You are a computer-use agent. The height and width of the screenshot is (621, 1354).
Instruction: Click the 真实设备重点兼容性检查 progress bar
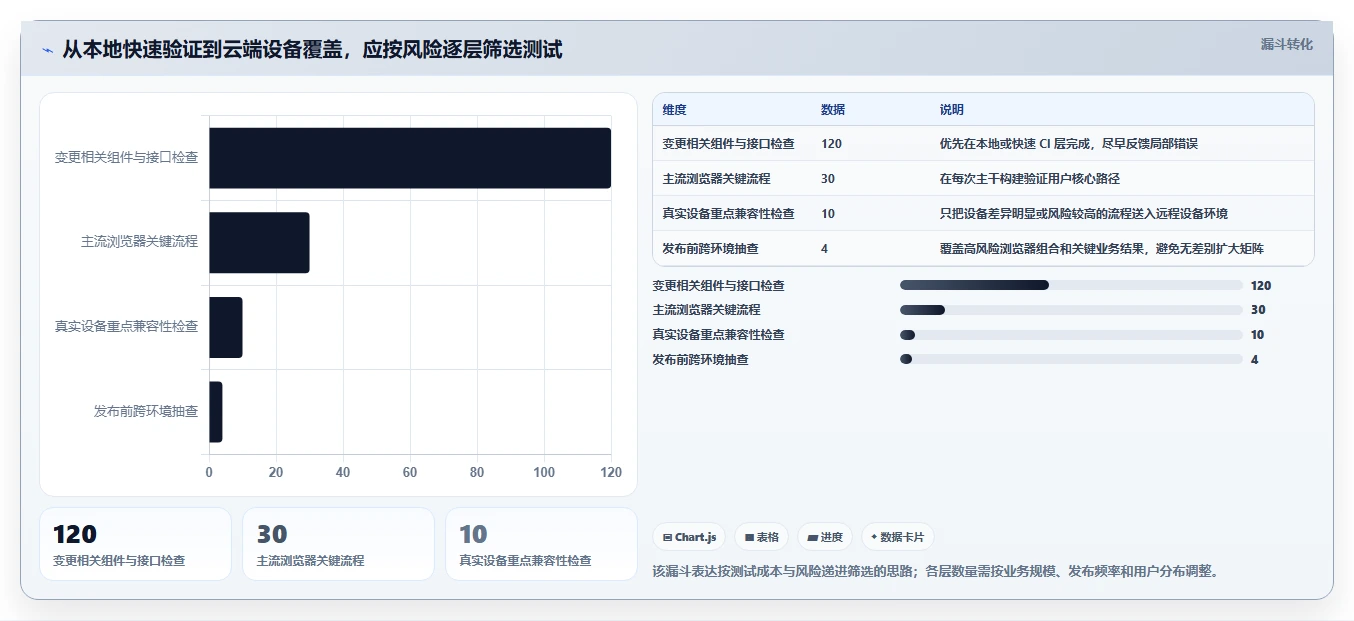1071,335
